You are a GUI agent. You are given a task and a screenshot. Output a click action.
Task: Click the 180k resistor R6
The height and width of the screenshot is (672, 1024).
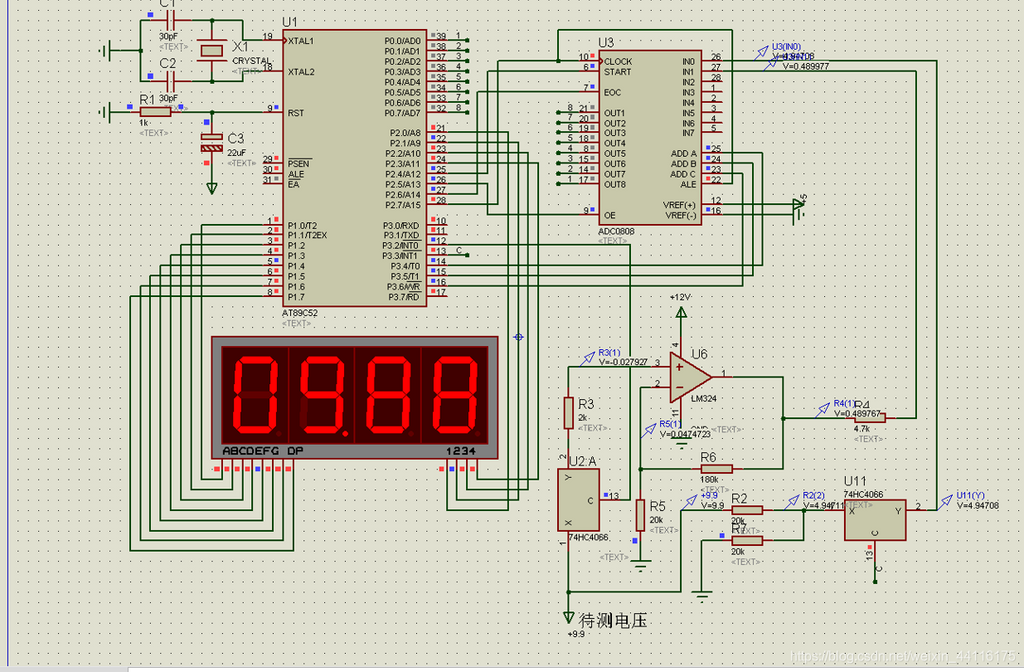pyautogui.click(x=716, y=468)
